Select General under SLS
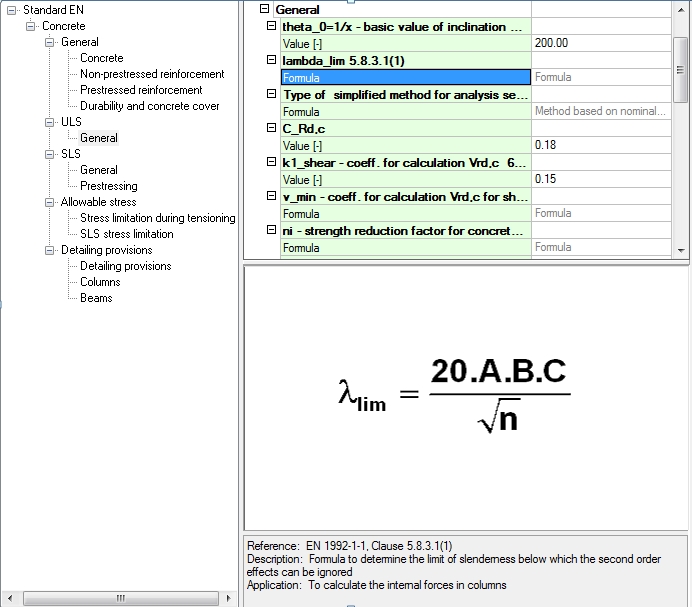This screenshot has width=692, height=607. [99, 170]
